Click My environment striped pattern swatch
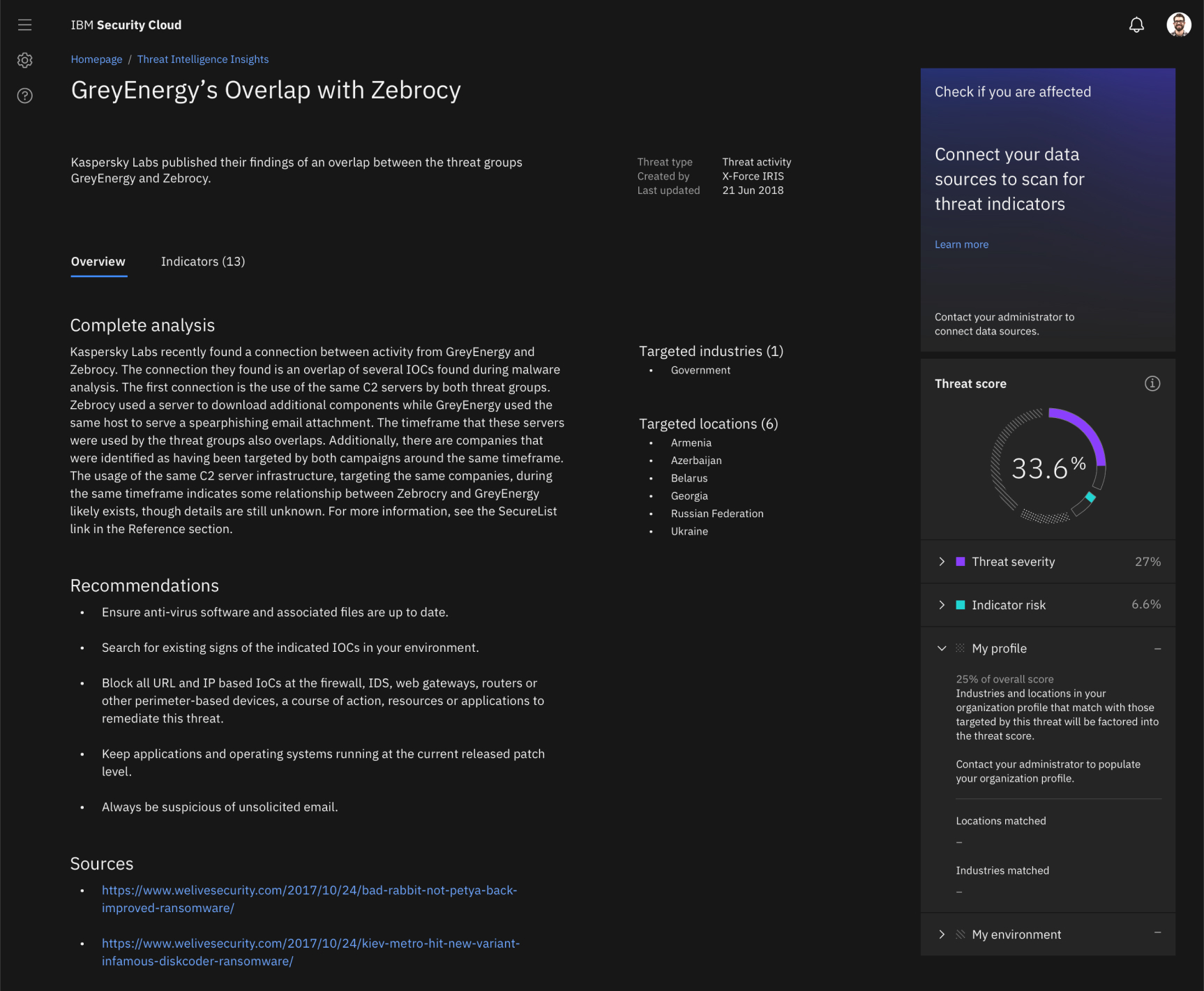This screenshot has width=1204, height=991. coord(961,934)
